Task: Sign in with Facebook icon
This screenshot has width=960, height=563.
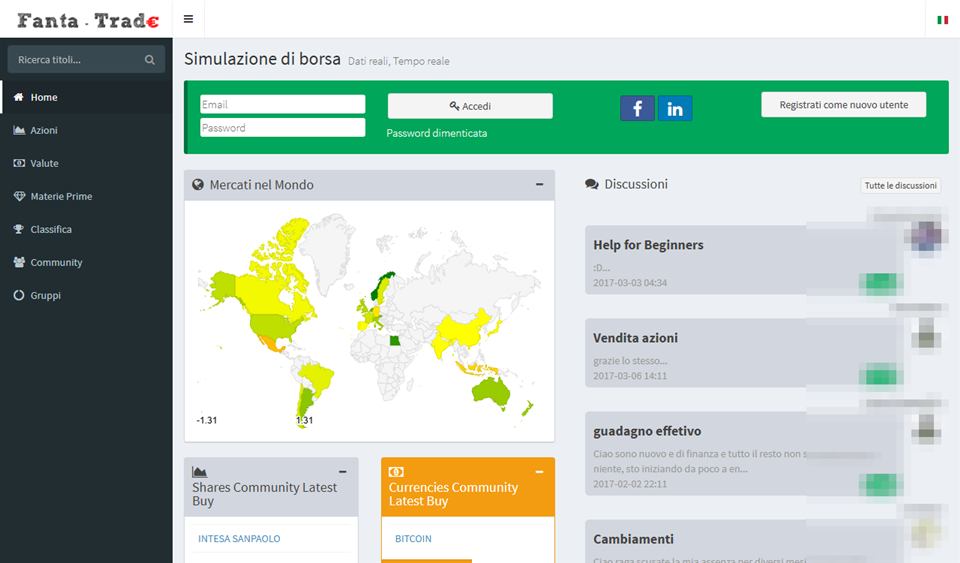Action: 637,108
